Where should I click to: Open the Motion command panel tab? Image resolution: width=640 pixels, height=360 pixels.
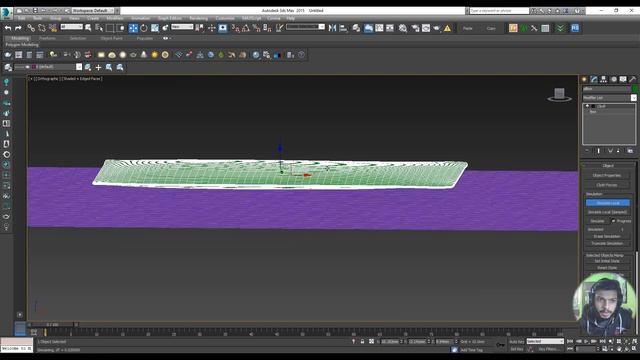pos(613,79)
